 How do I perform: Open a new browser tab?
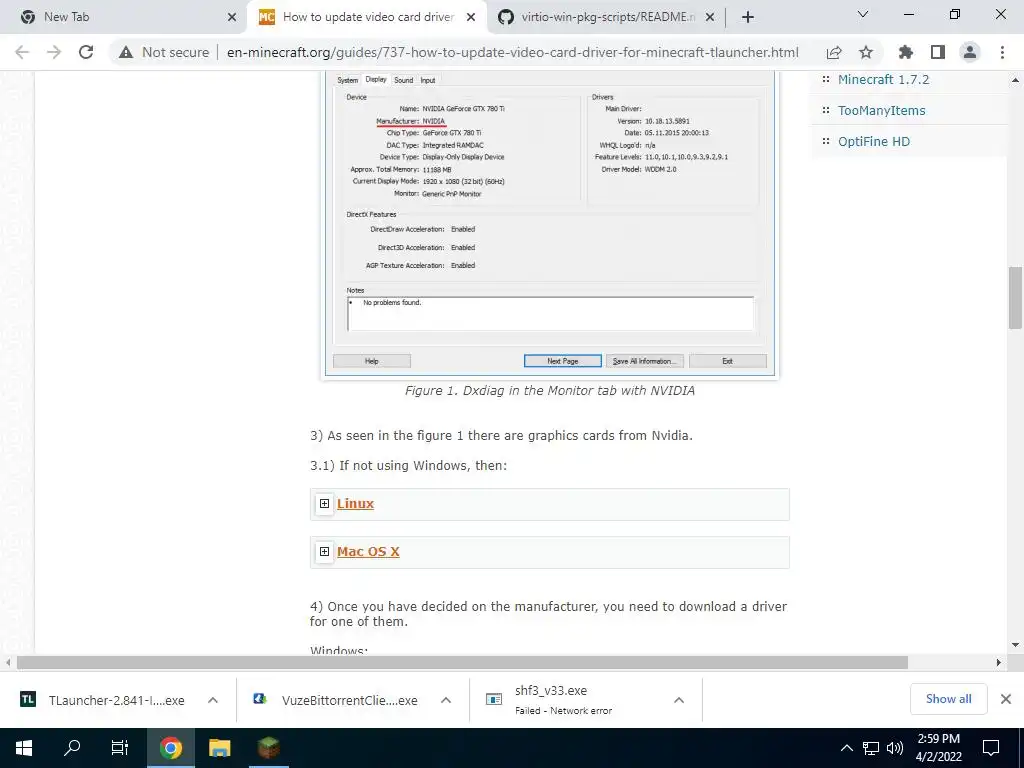click(x=748, y=17)
